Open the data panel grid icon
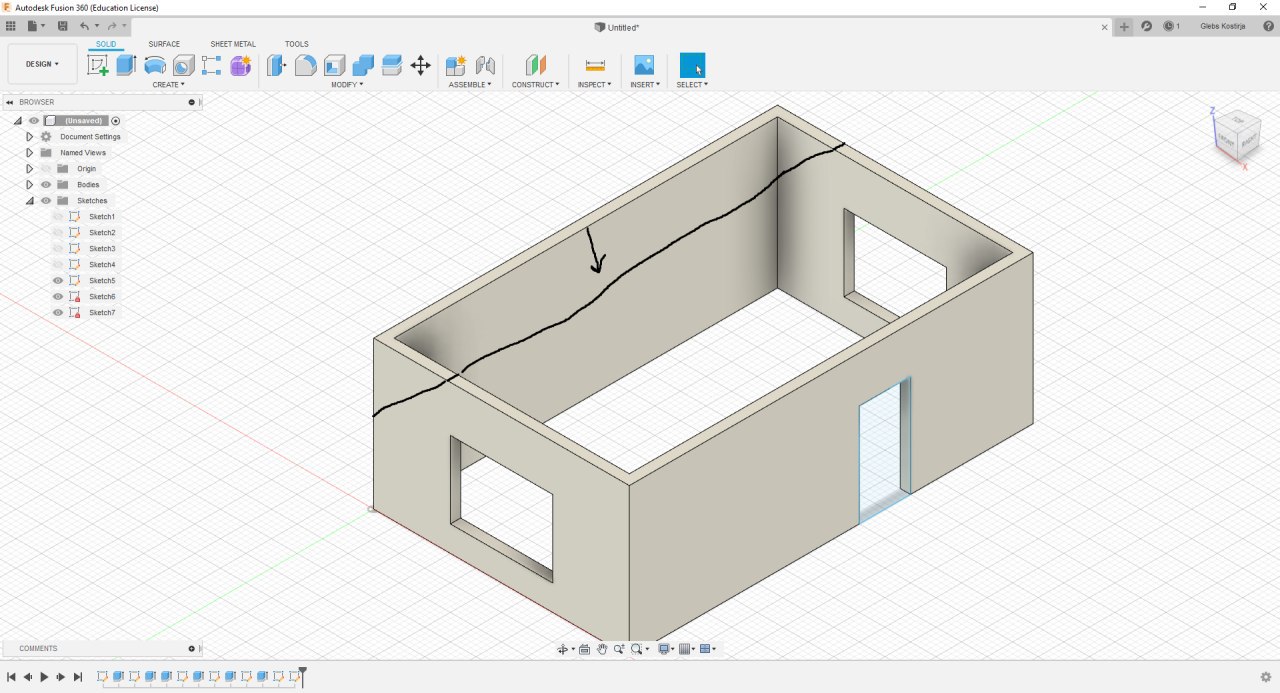 click(11, 25)
